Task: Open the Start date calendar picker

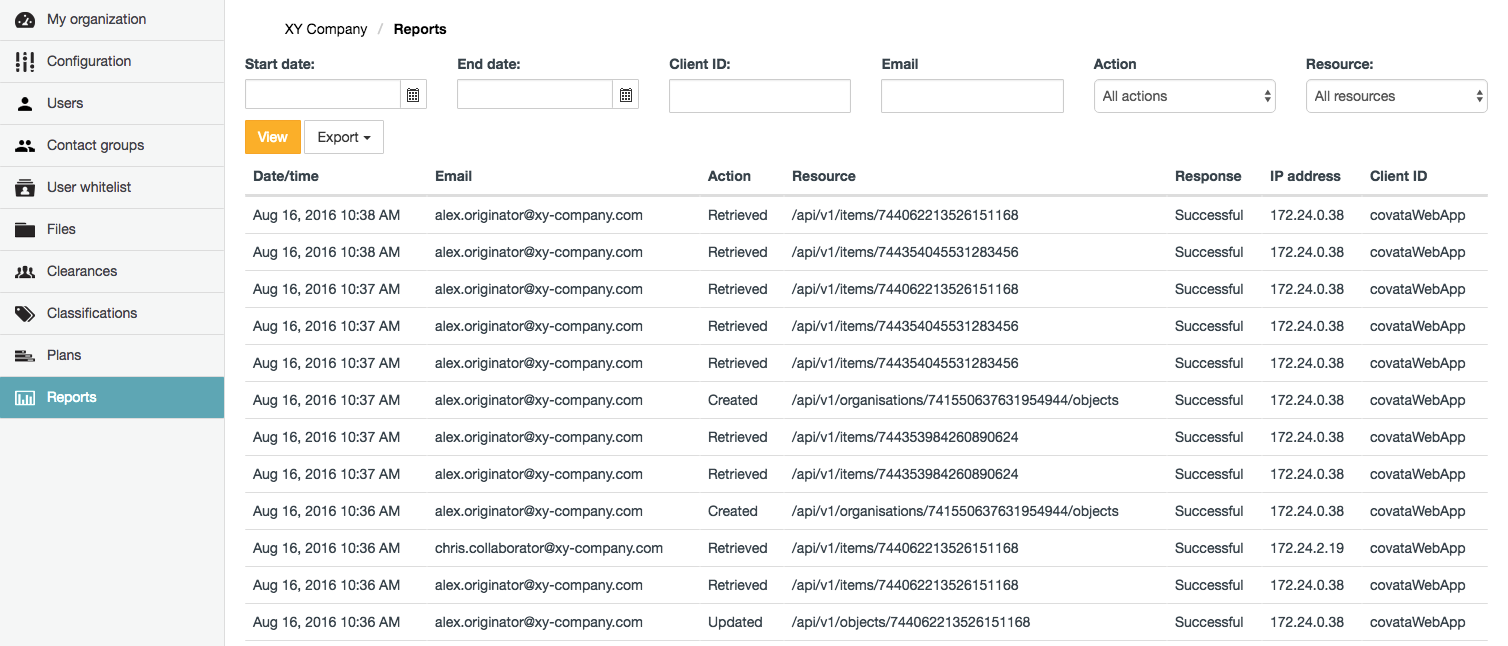Action: (413, 96)
